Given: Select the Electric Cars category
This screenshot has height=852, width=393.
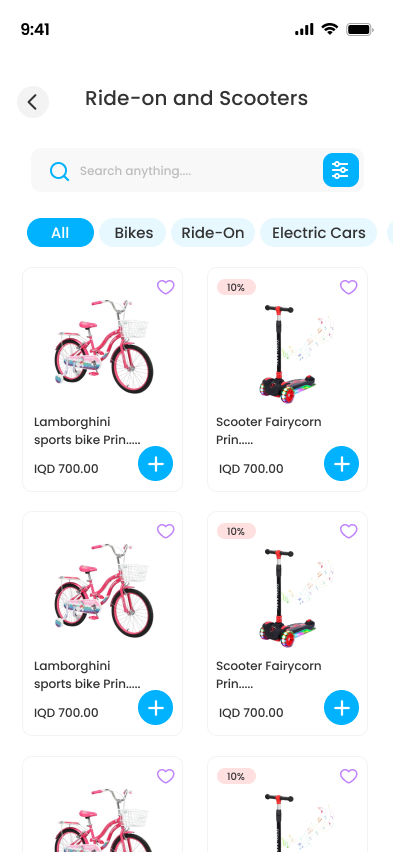Looking at the screenshot, I should (319, 233).
